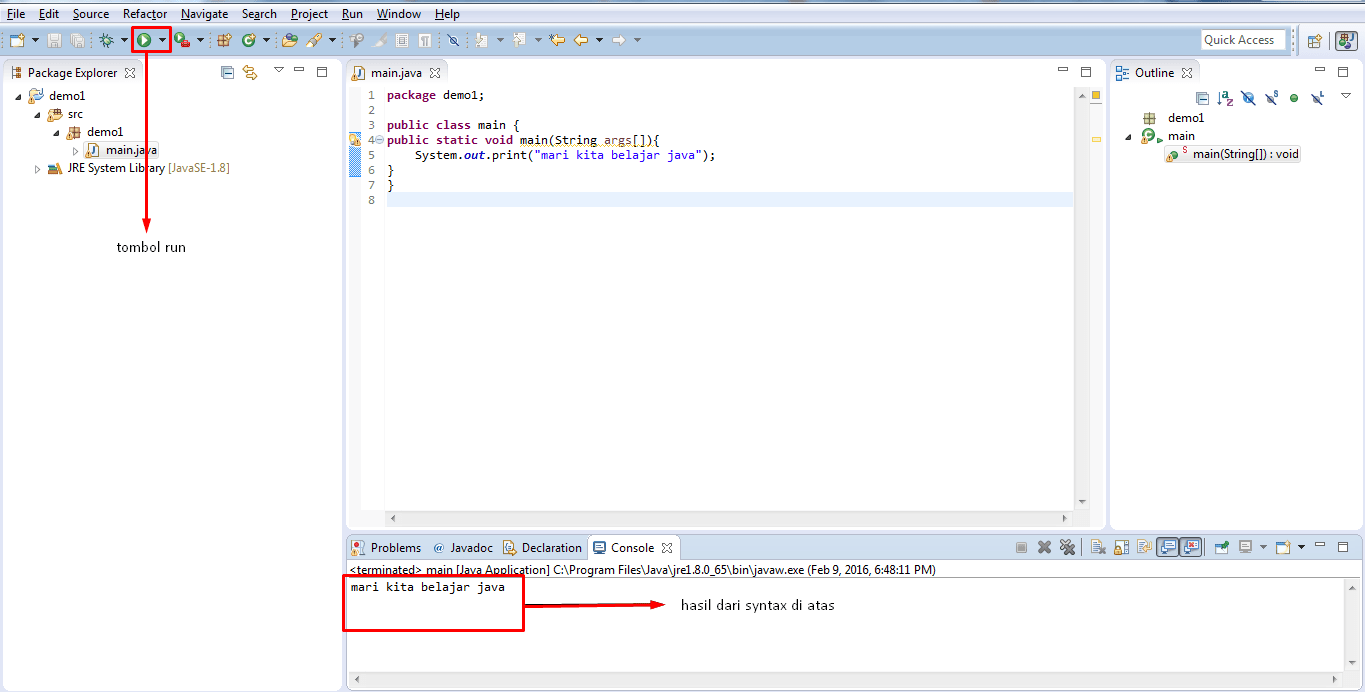Collapse the src folder node
This screenshot has height=692, width=1365.
coord(37,115)
